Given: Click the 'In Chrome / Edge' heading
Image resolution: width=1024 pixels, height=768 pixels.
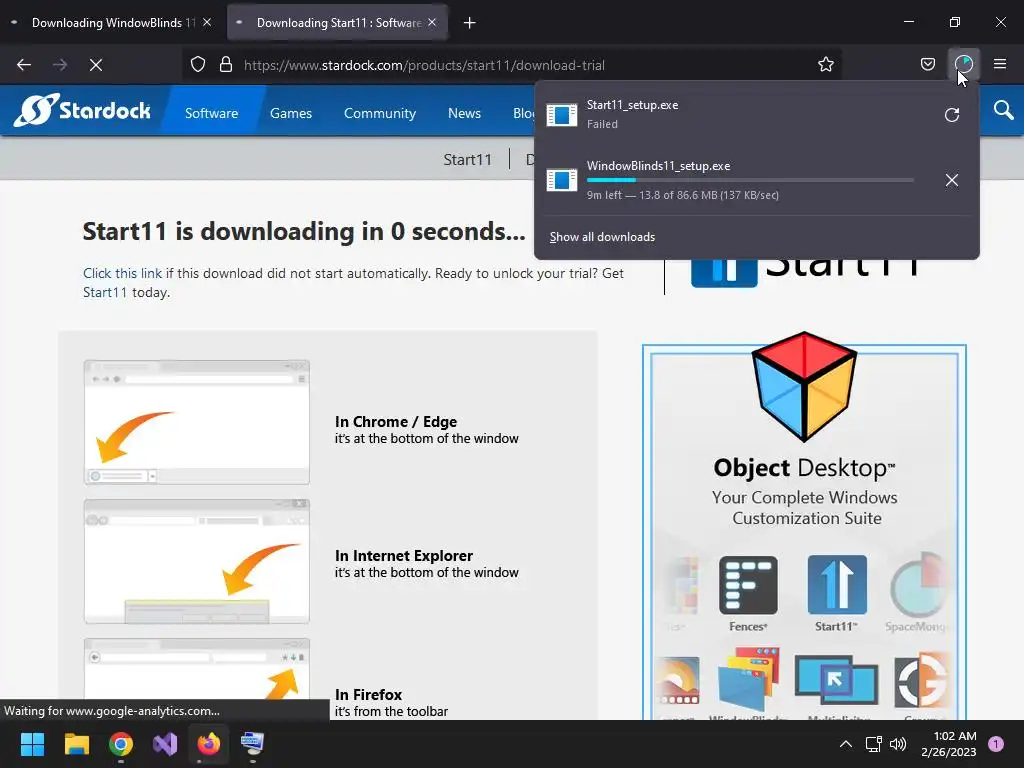Looking at the screenshot, I should (x=396, y=422).
